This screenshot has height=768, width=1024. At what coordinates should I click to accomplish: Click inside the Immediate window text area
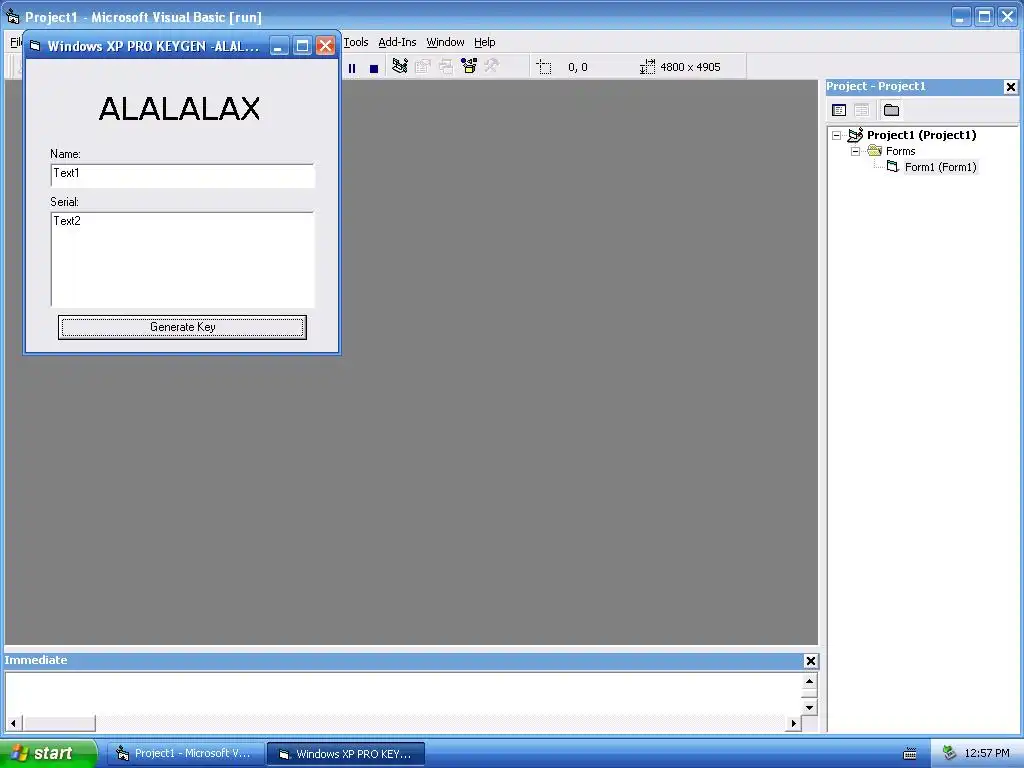pos(404,694)
